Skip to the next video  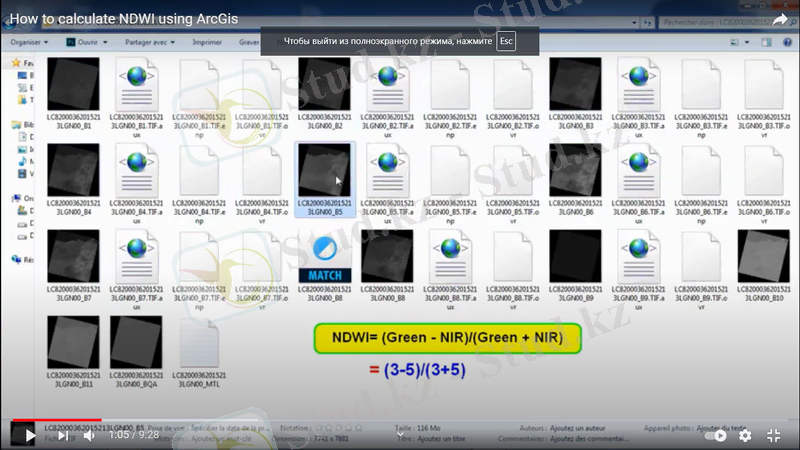[62, 436]
